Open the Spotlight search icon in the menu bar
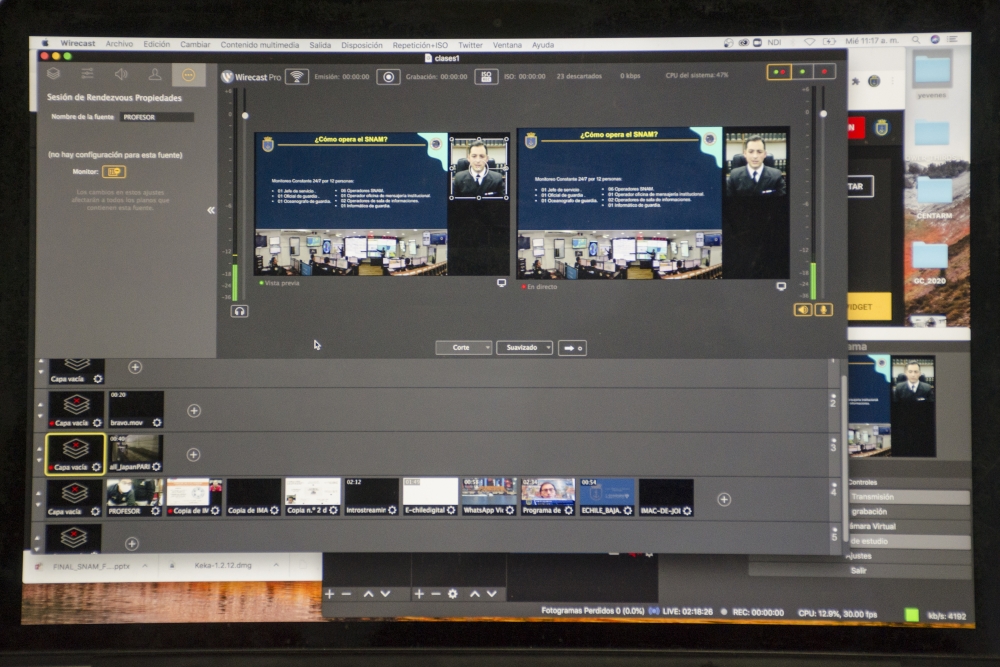1000x667 pixels. (x=916, y=40)
